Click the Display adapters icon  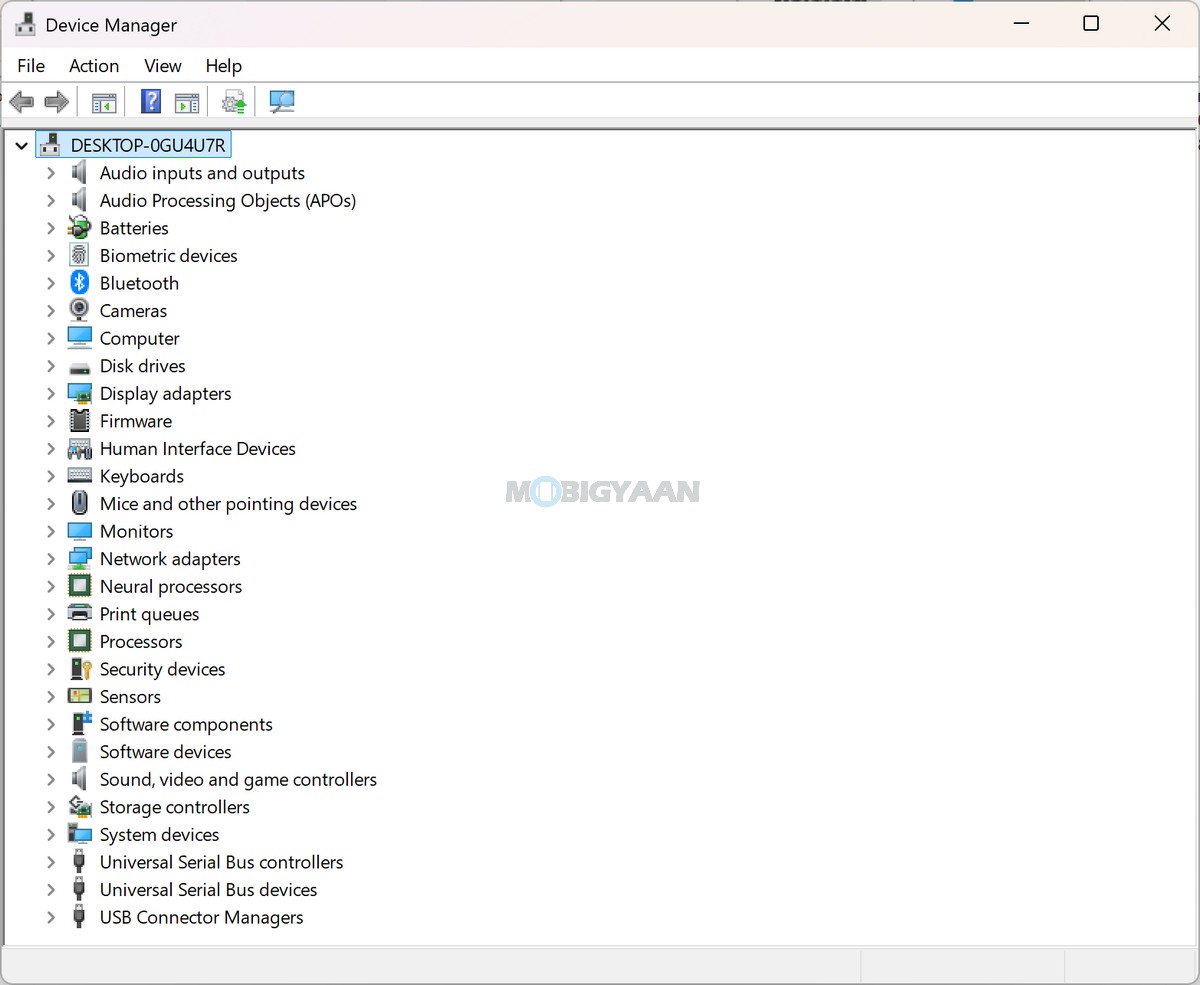pos(79,394)
